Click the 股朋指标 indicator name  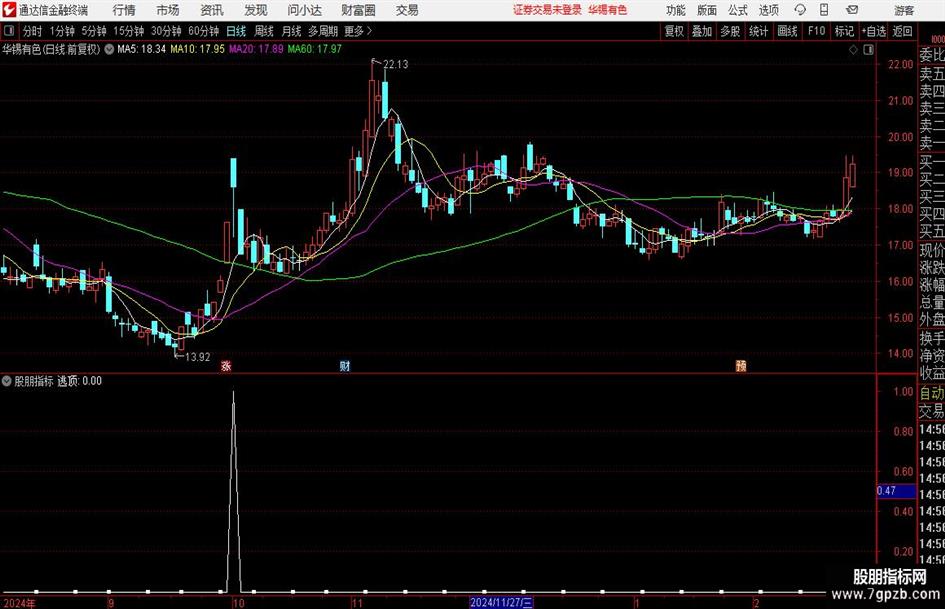[34, 381]
